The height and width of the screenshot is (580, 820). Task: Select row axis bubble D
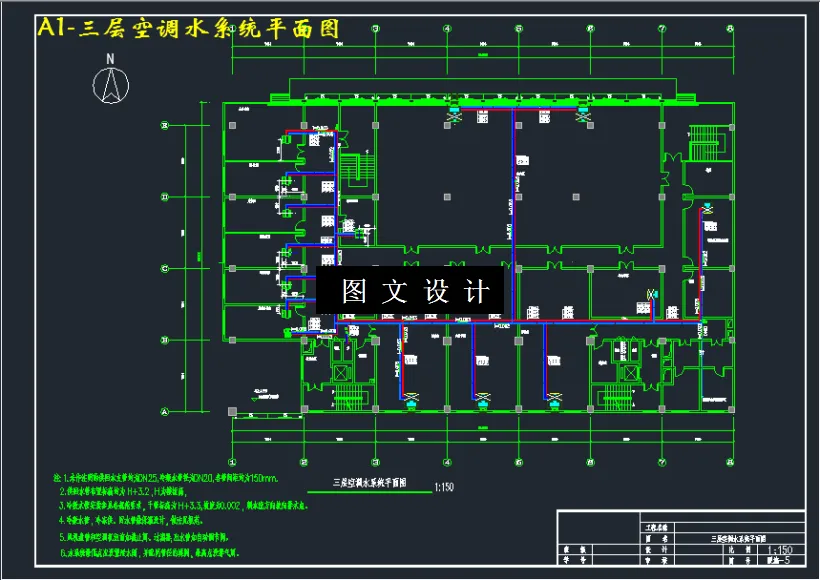(x=165, y=197)
